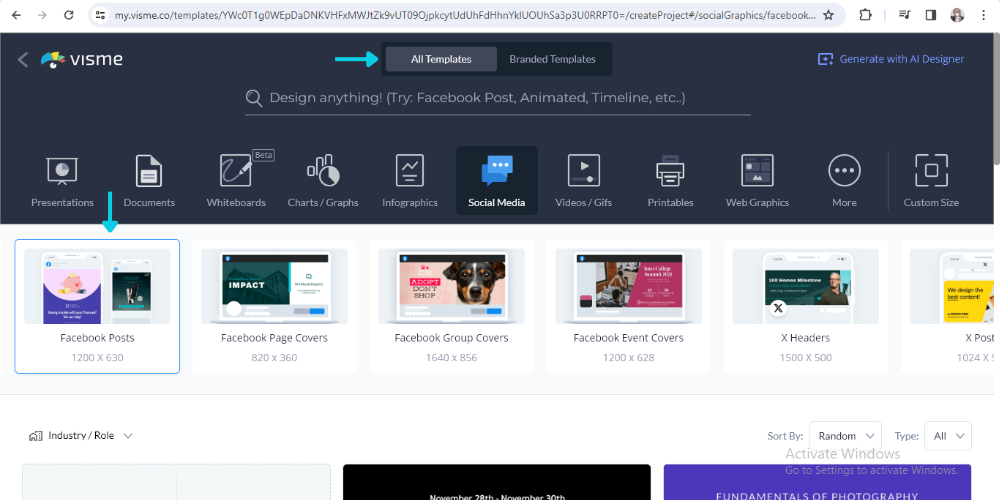The image size is (1000, 500).
Task: Toggle the browser side panel
Action: [x=930, y=15]
